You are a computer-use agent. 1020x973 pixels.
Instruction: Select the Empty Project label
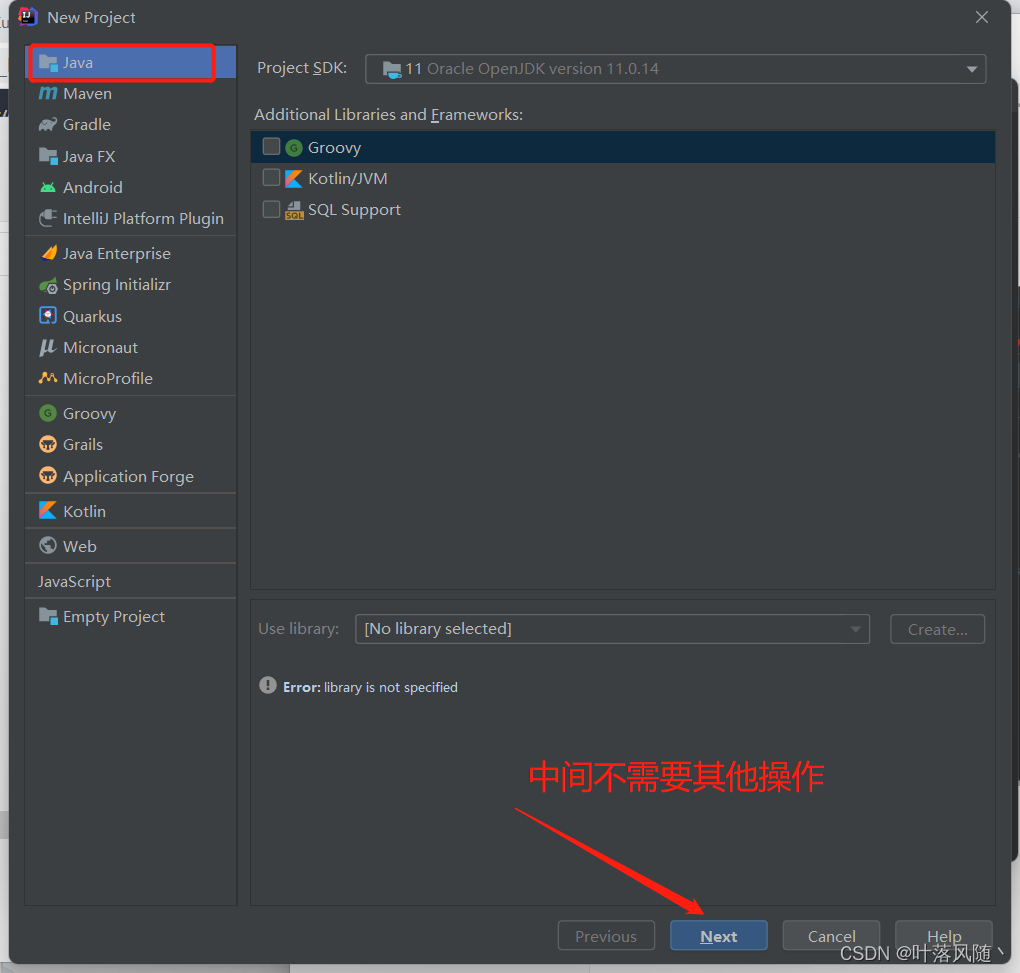[114, 617]
